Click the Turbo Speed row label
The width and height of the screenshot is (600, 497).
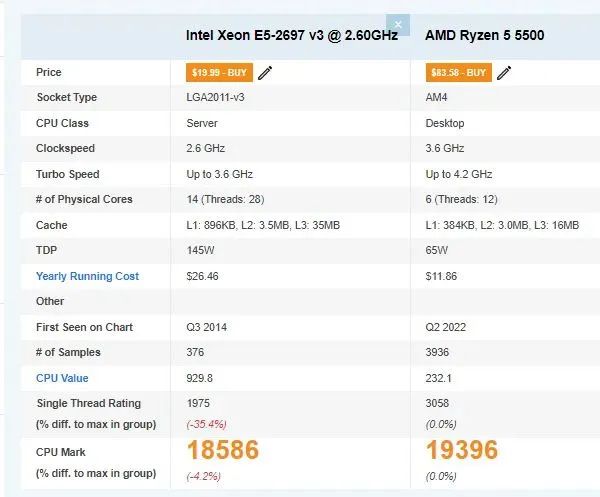point(68,174)
